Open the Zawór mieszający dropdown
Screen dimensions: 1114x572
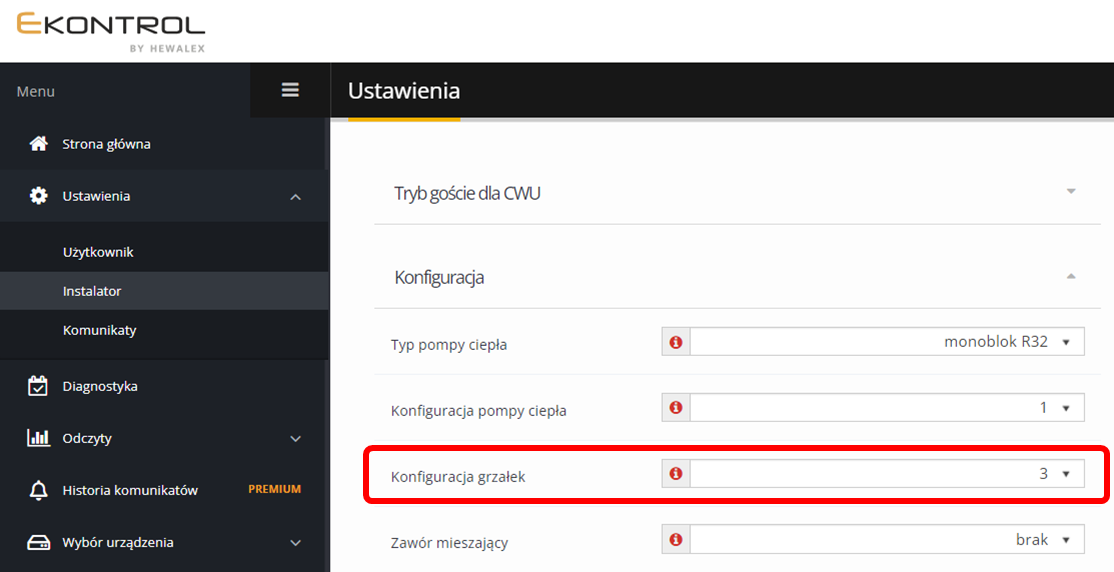pyautogui.click(x=886, y=540)
